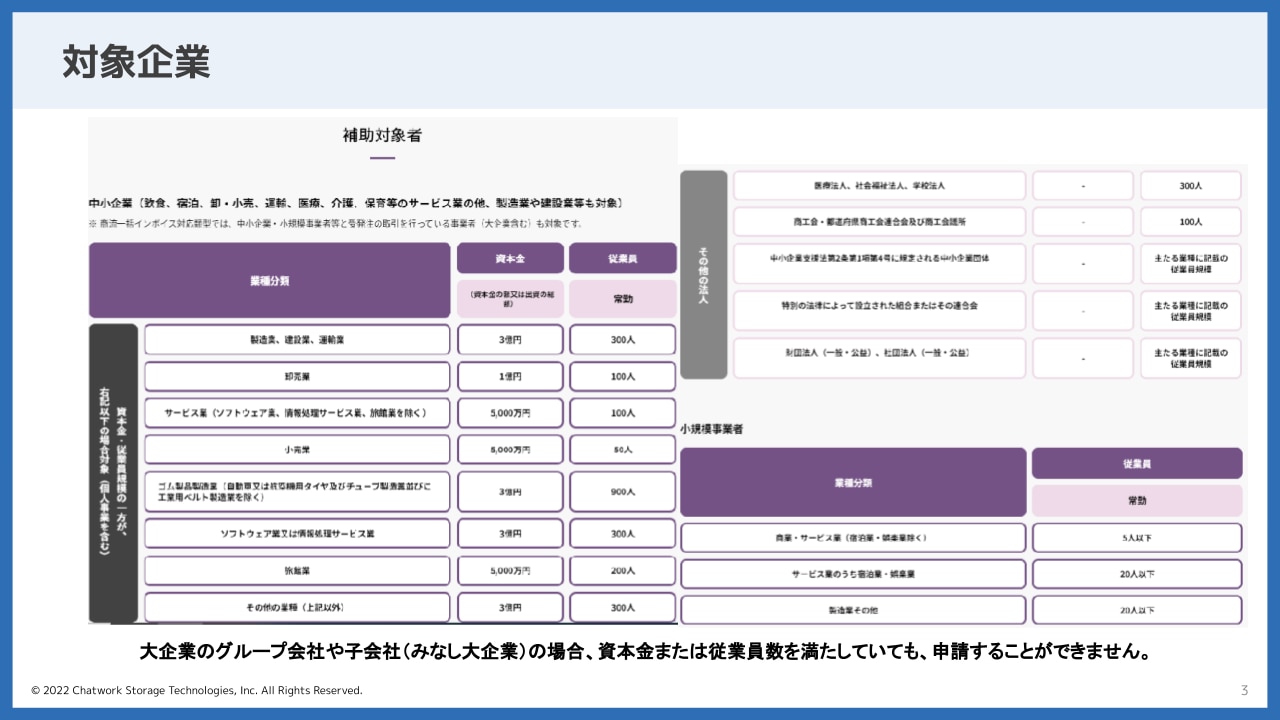This screenshot has width=1280, height=720.
Task: Click the bottom note about 大企業のグループ会社や子会社
Action: [646, 652]
